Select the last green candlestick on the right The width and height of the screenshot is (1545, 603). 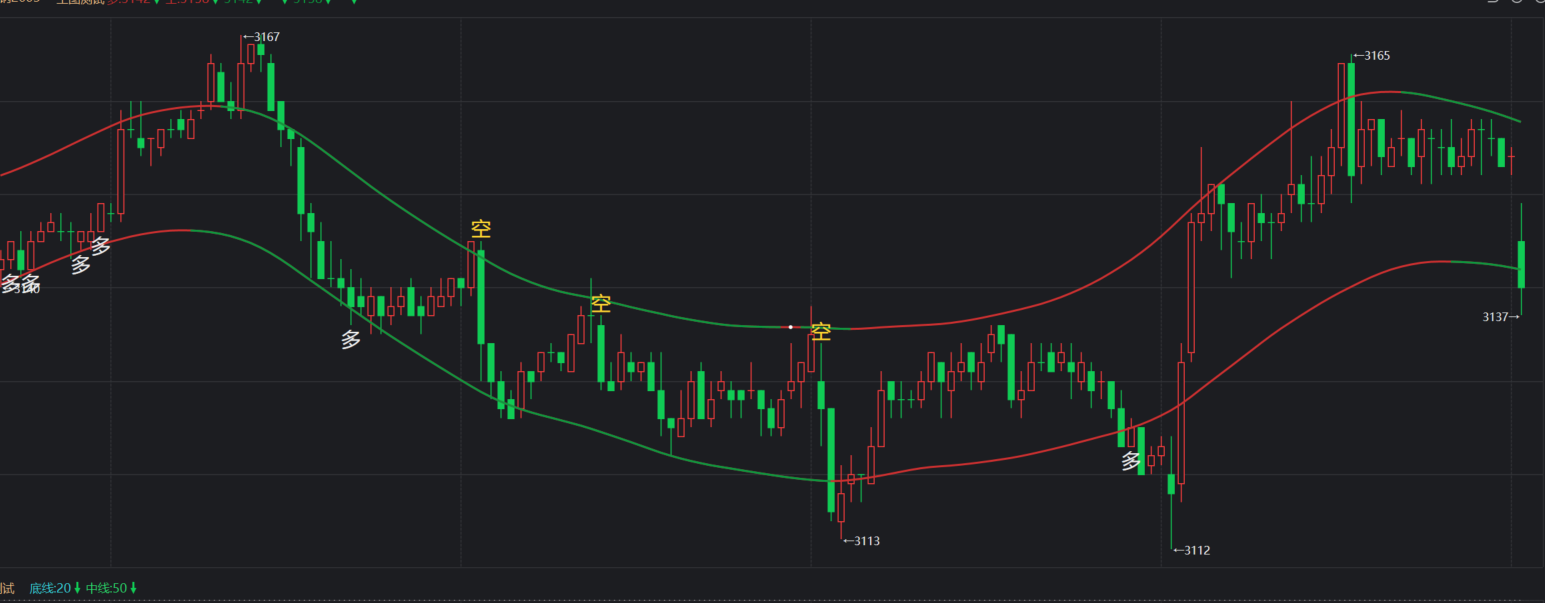pyautogui.click(x=1521, y=264)
